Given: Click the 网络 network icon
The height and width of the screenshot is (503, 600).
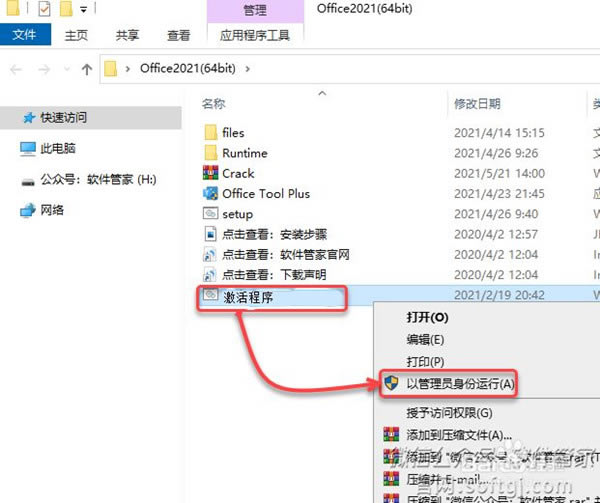Looking at the screenshot, I should pos(28,210).
